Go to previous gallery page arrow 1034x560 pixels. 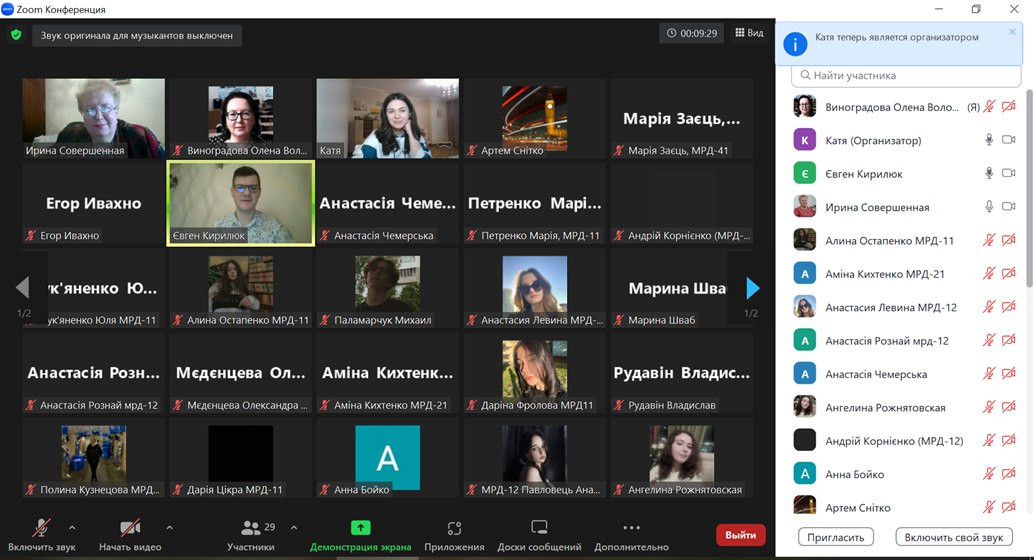tap(22, 288)
